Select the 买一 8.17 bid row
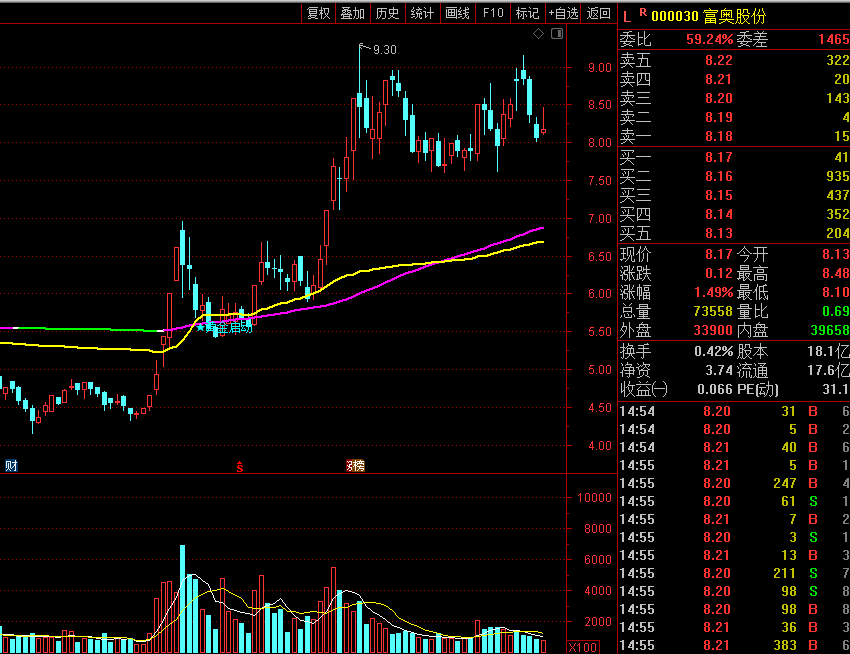This screenshot has height=654, width=850. [x=734, y=157]
